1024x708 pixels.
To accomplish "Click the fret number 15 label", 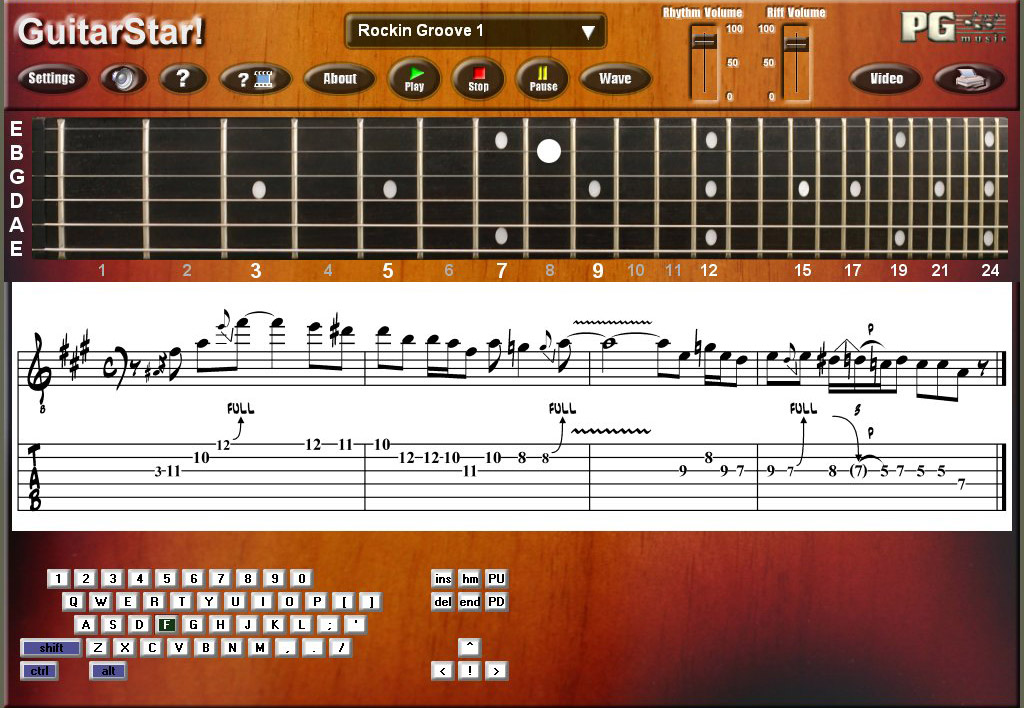I will point(803,270).
